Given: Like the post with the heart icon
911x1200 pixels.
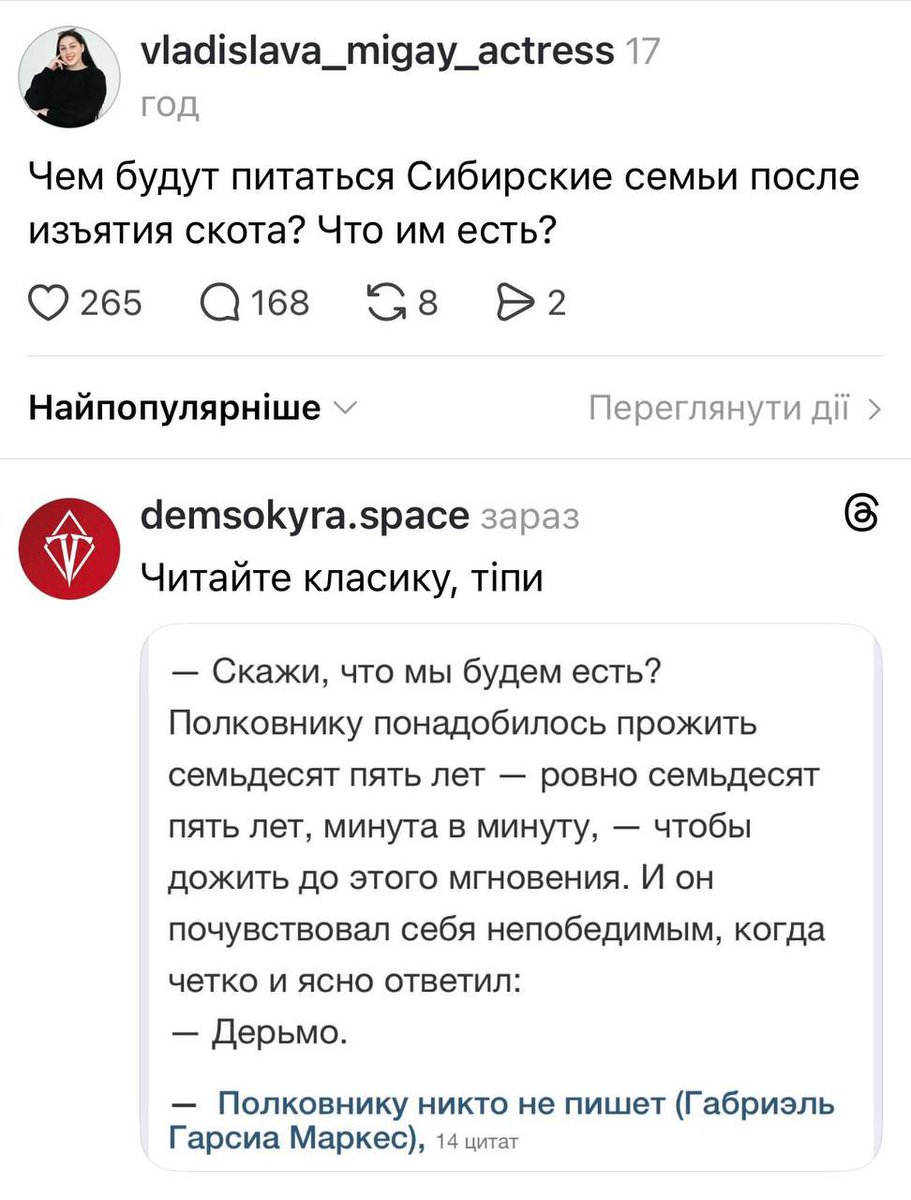Looking at the screenshot, I should coord(46,301).
